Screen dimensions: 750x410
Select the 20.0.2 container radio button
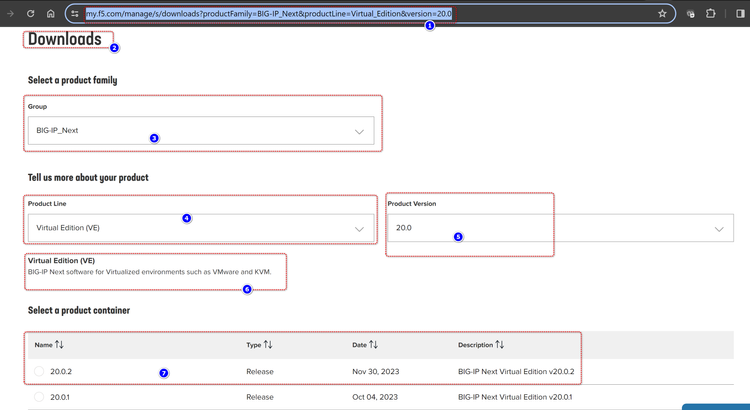click(39, 371)
